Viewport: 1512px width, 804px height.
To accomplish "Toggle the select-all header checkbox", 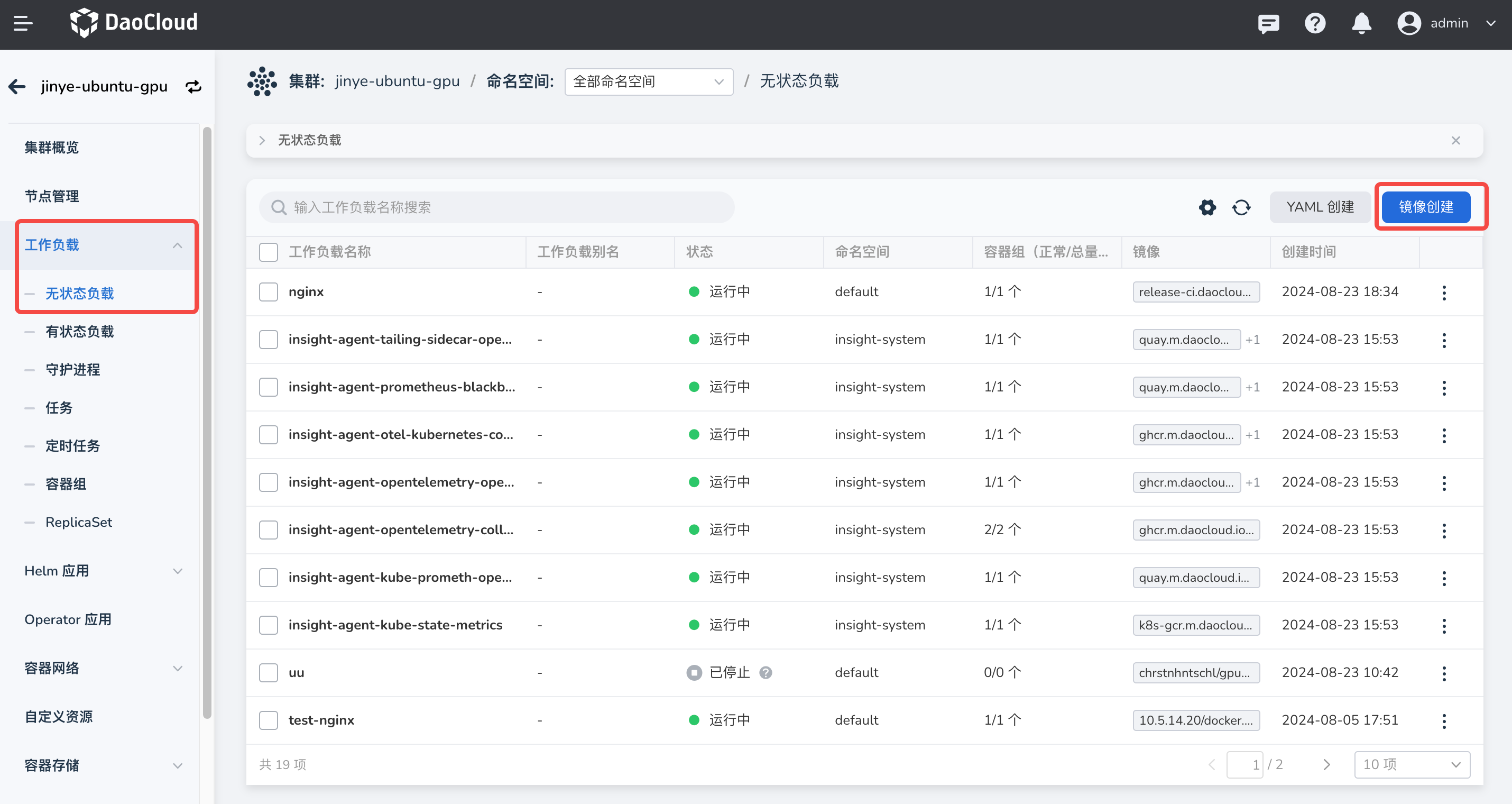I will tap(268, 252).
